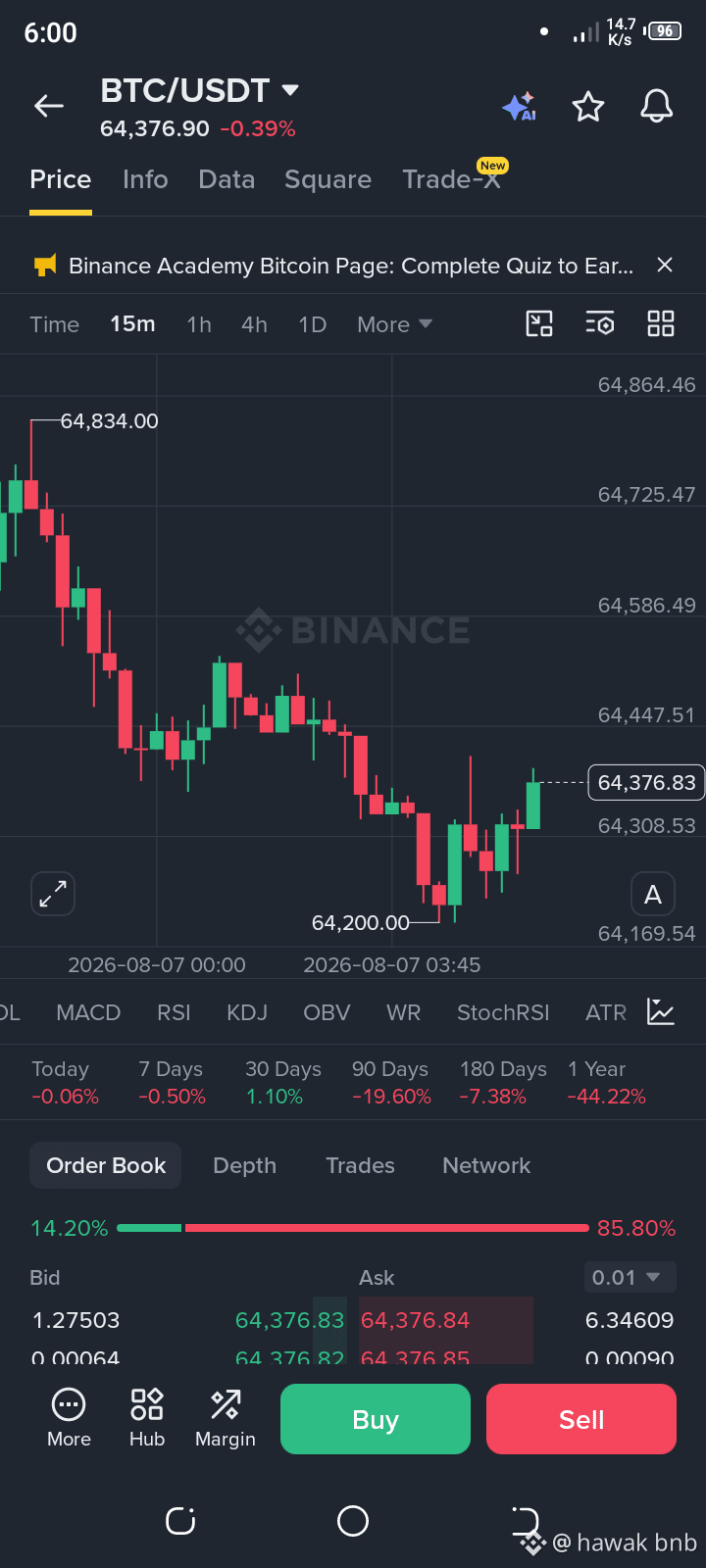
Task: Tap the high marker 64,834.00
Action: point(109,420)
